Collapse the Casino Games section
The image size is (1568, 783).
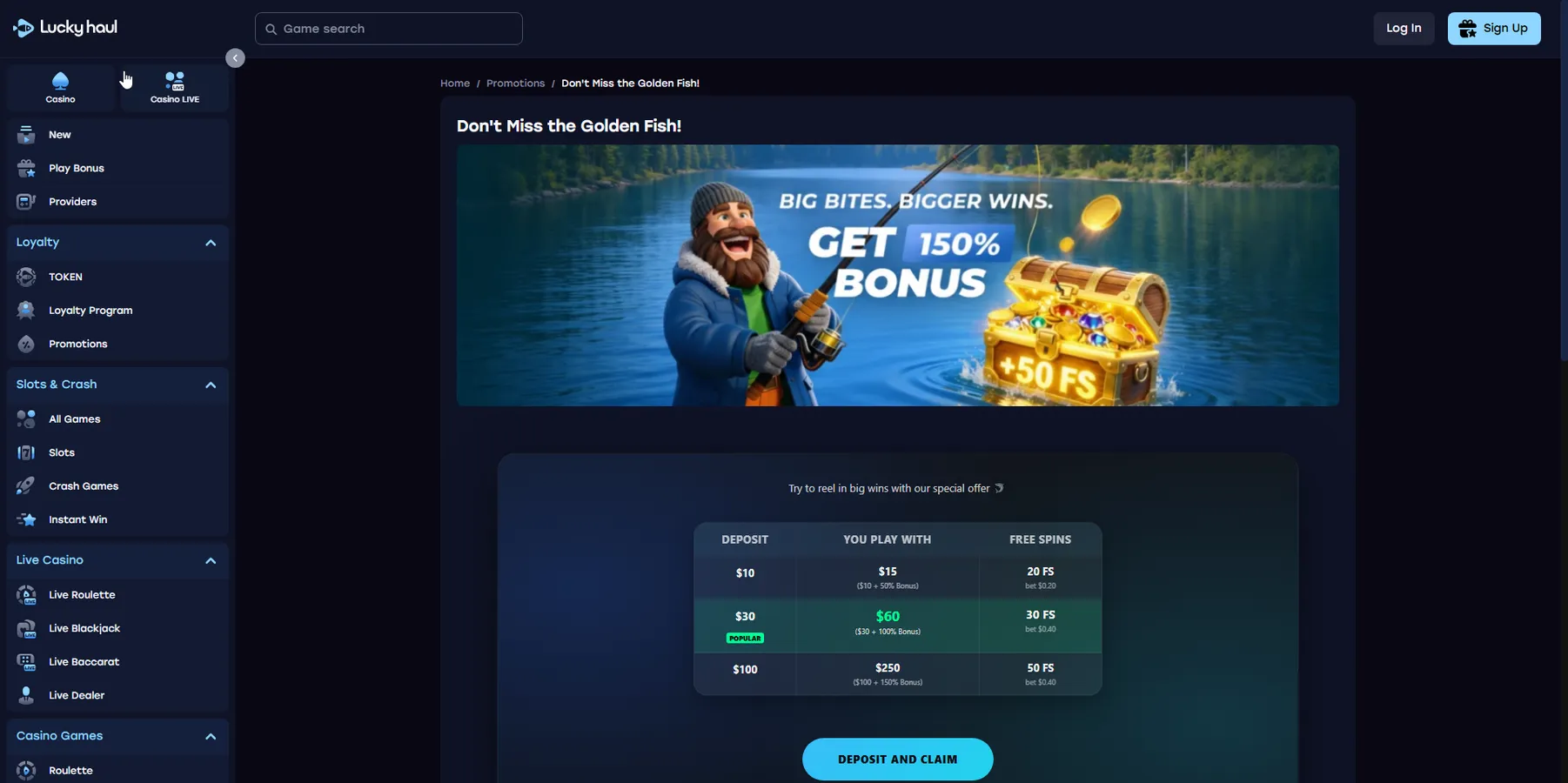pyautogui.click(x=211, y=736)
